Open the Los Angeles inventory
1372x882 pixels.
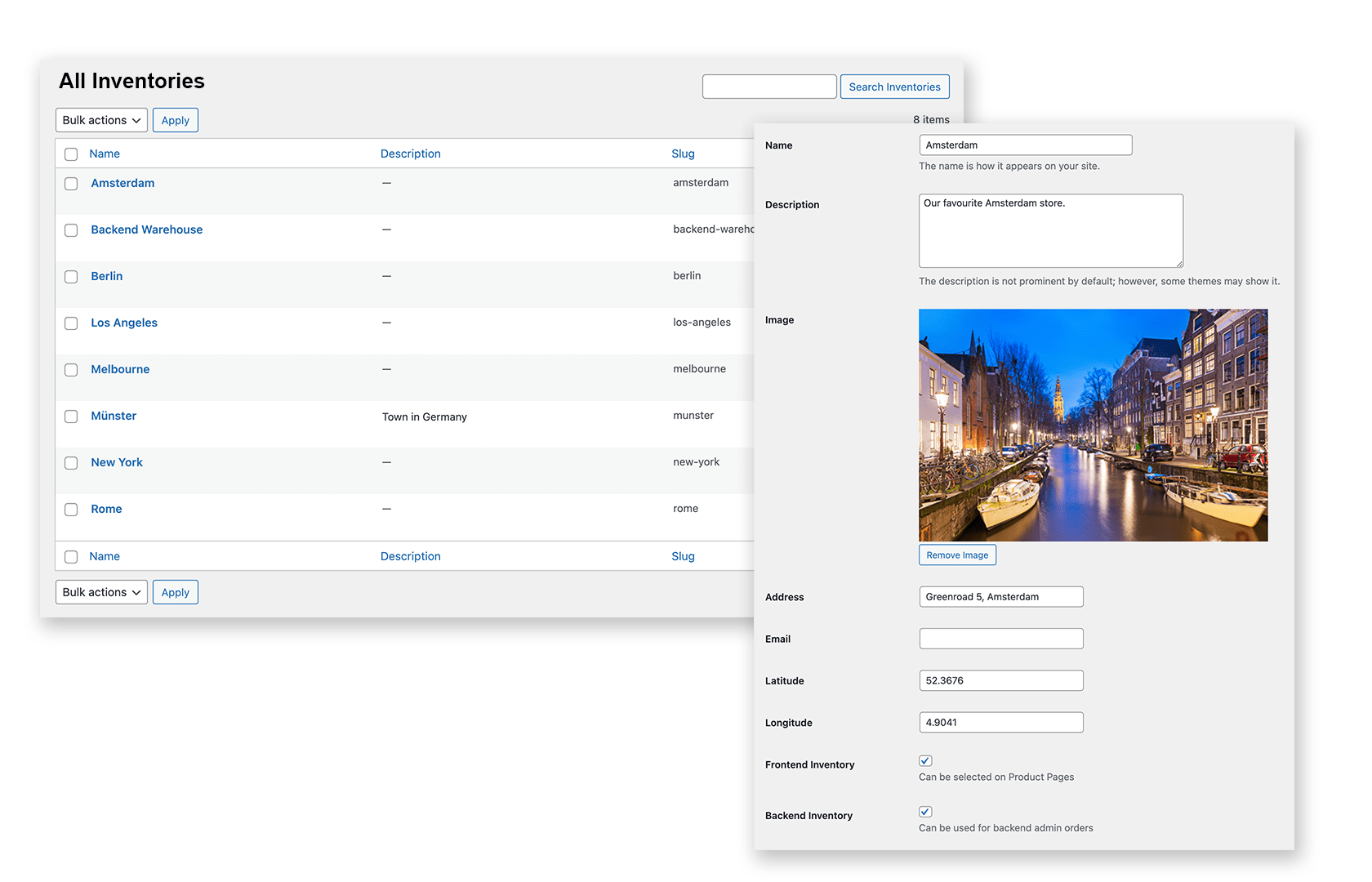point(123,323)
